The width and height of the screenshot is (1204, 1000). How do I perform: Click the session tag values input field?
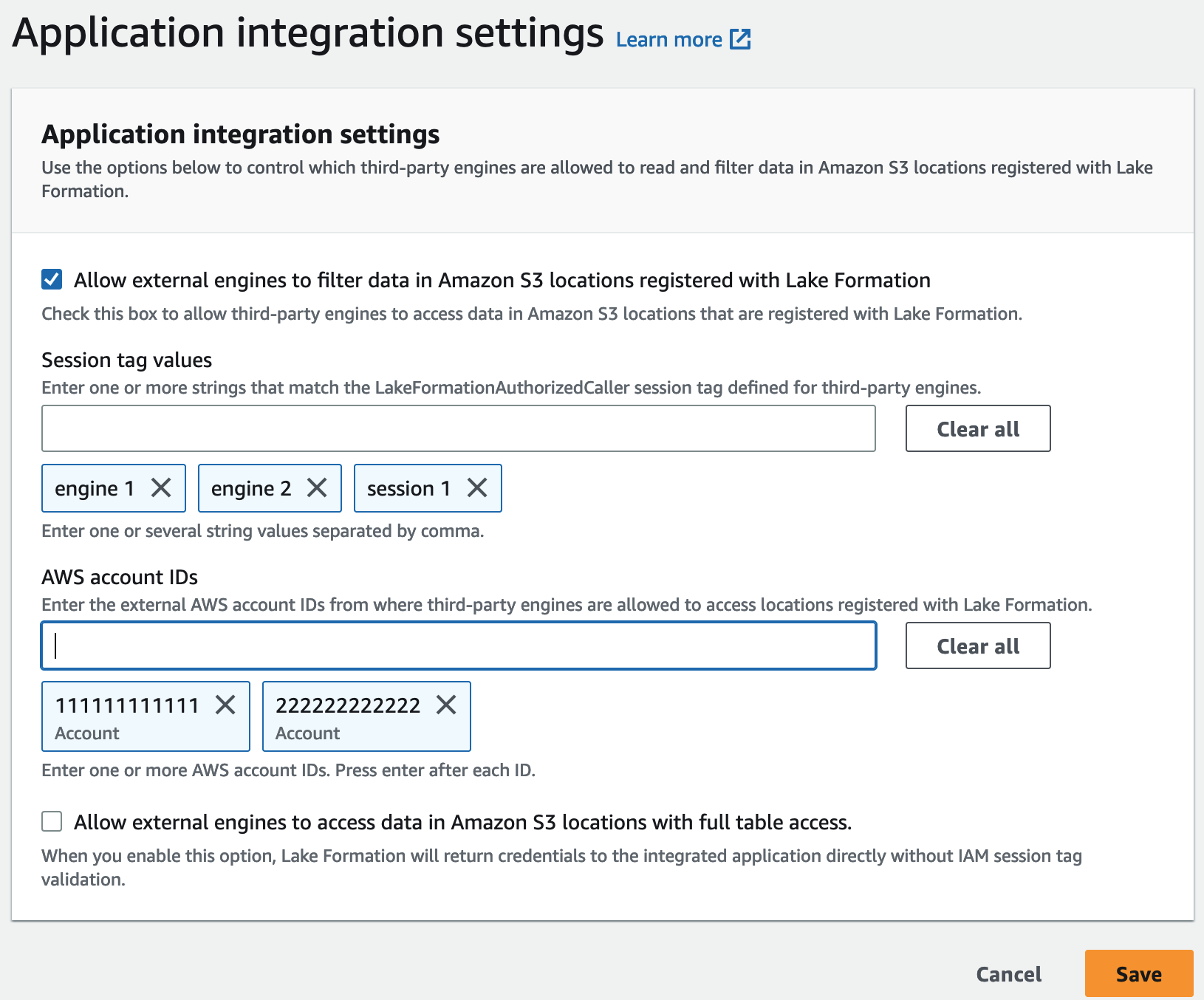click(x=458, y=428)
